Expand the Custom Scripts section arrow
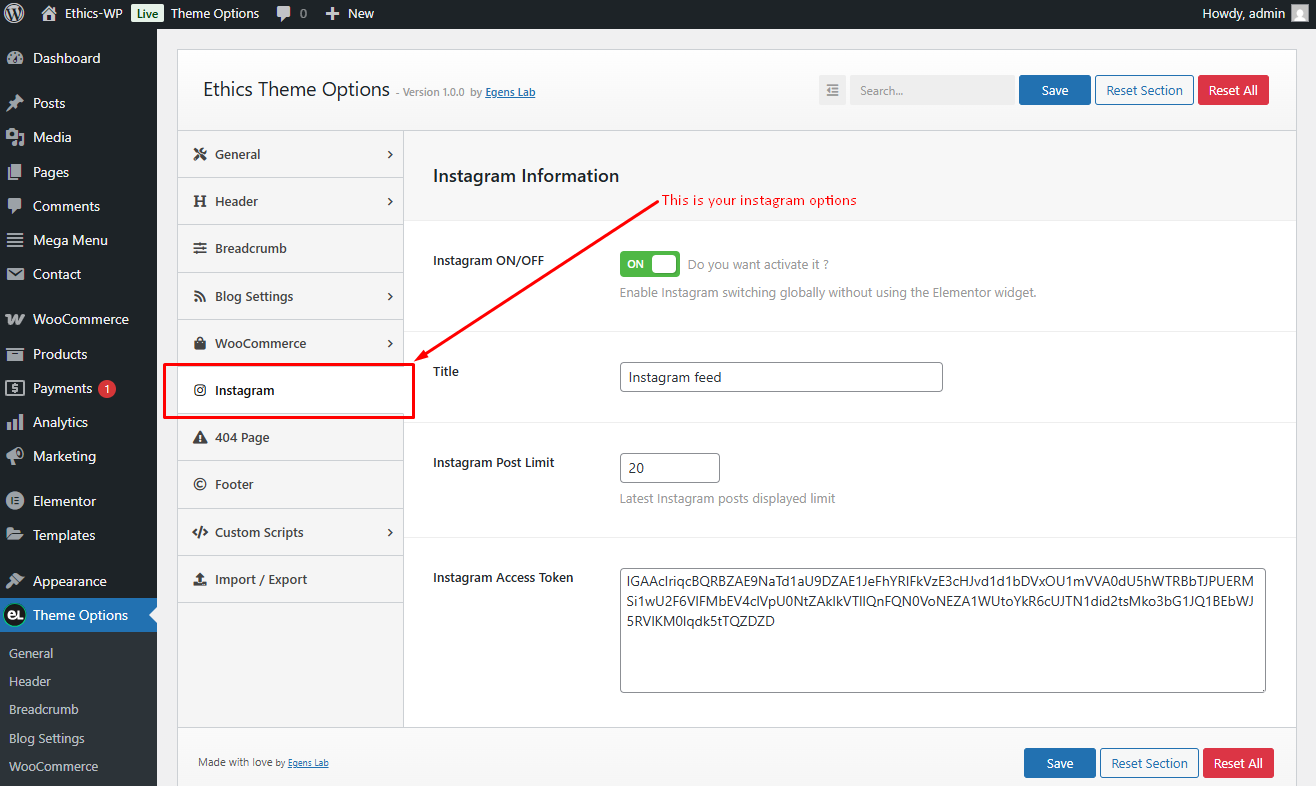This screenshot has width=1316, height=786. tap(390, 533)
